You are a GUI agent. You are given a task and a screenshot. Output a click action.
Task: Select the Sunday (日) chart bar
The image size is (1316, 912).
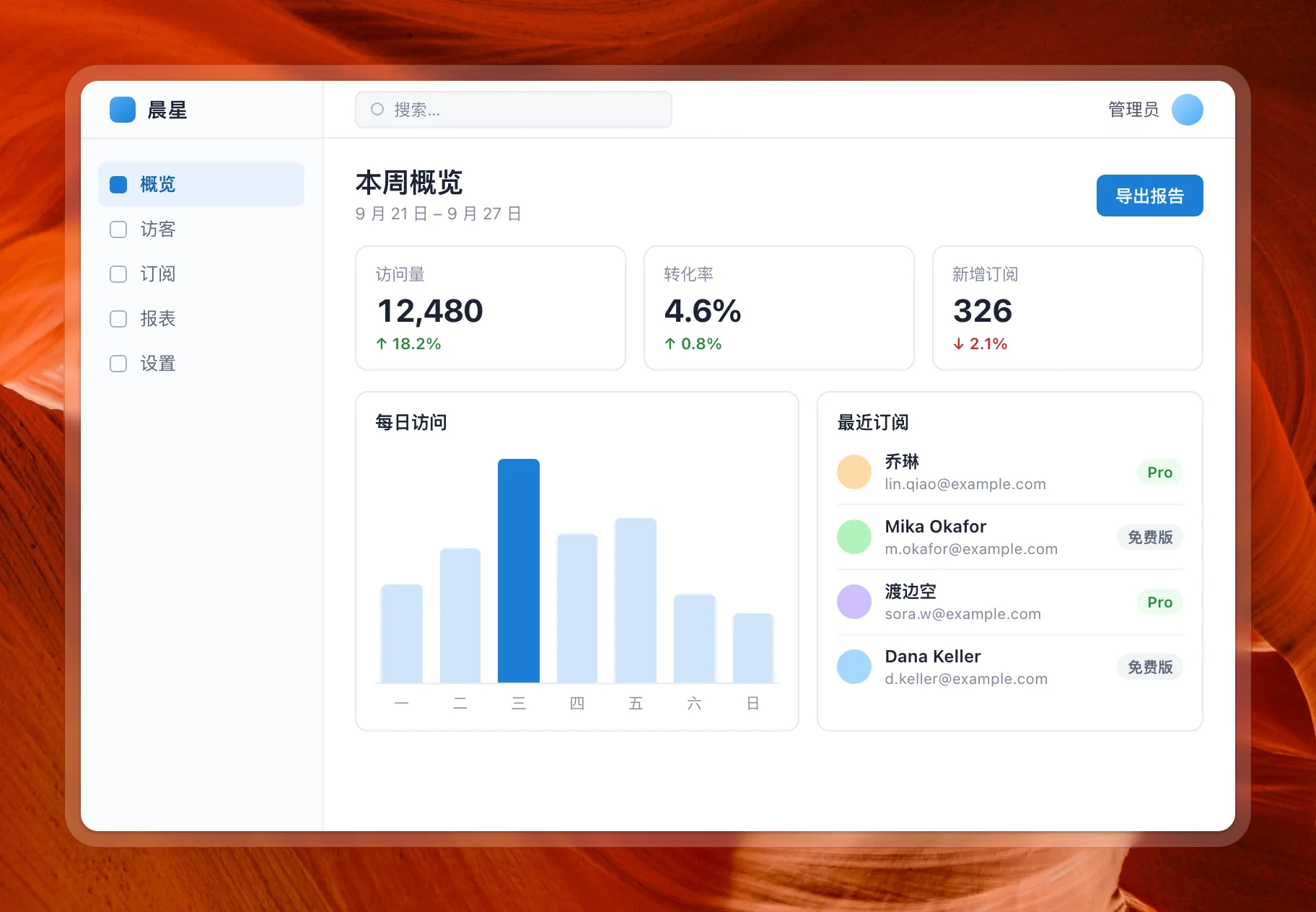(x=753, y=648)
